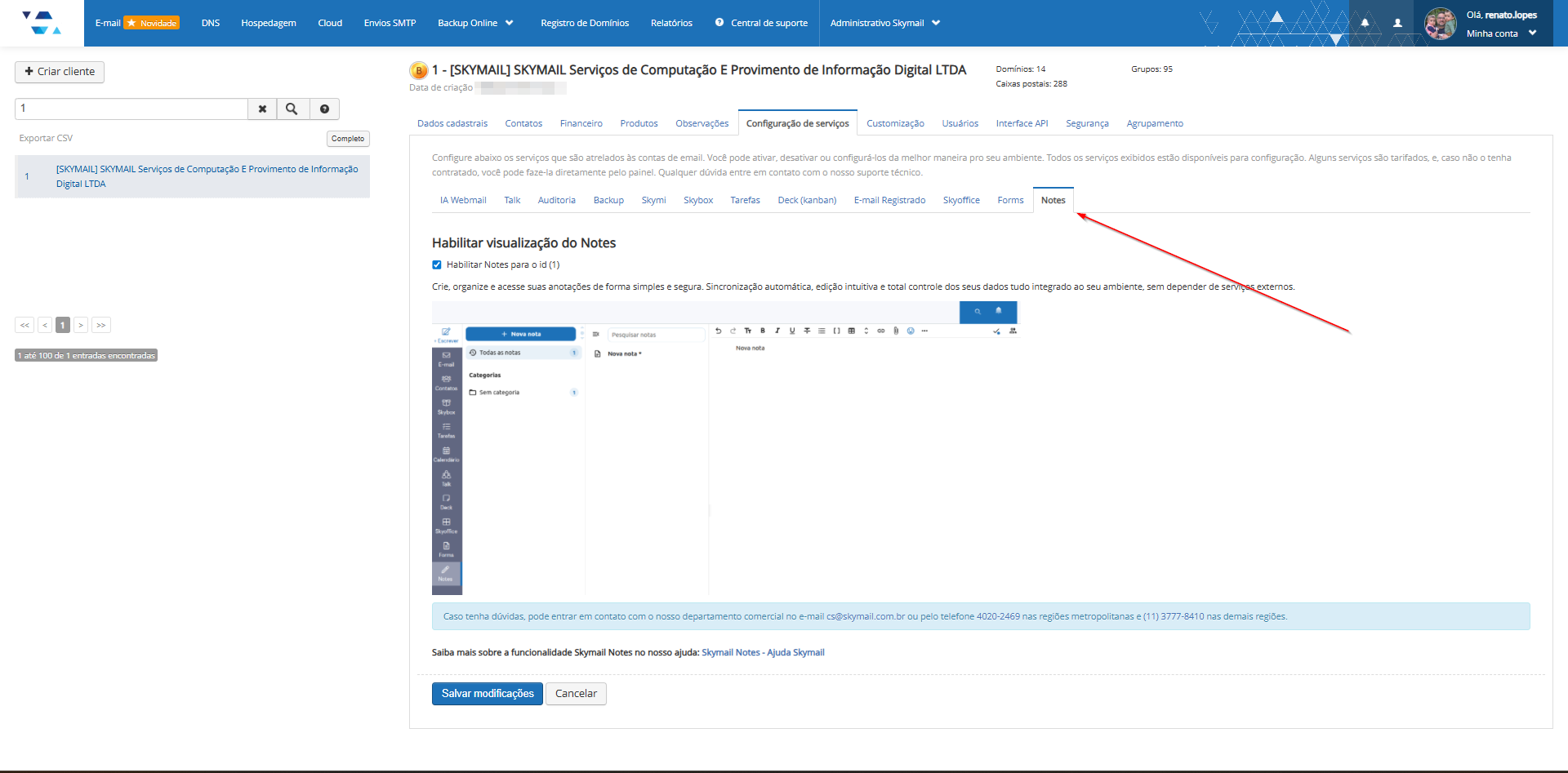Uncheck Habilitar Notes para o id checkbox

pyautogui.click(x=437, y=264)
